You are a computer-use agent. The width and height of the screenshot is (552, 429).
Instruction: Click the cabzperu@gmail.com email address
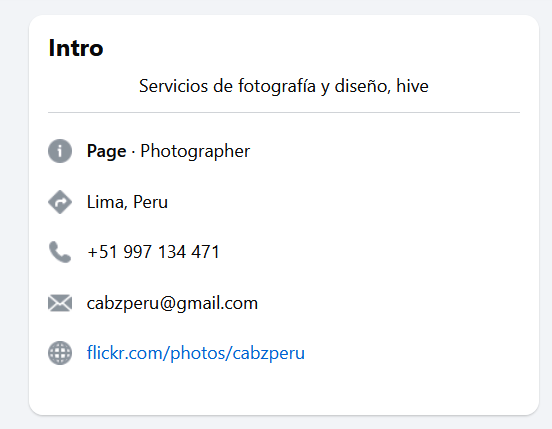pos(172,303)
